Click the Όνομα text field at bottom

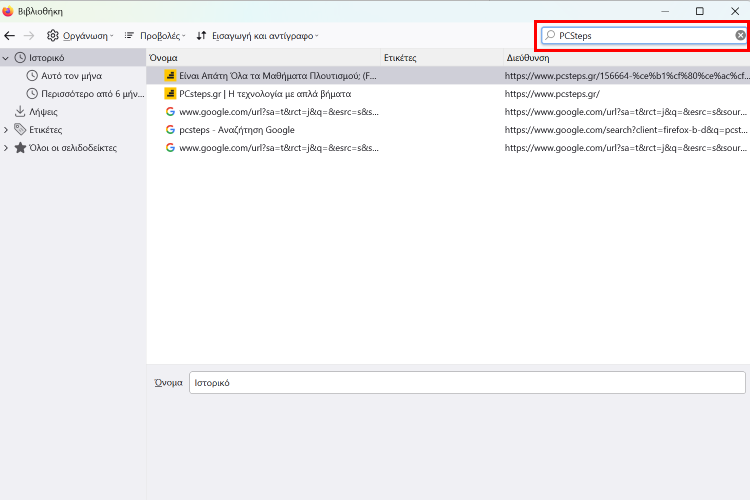tap(466, 383)
